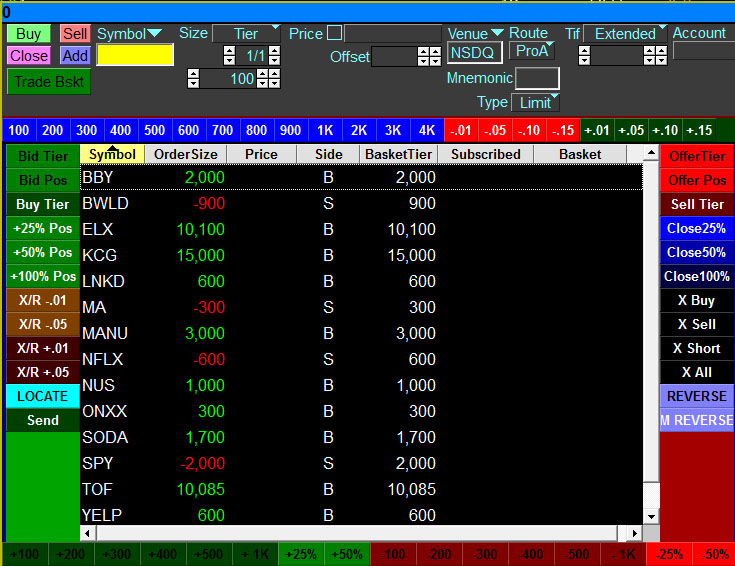Click the red -.01 price offset button
This screenshot has height=566, width=735.
(460, 130)
